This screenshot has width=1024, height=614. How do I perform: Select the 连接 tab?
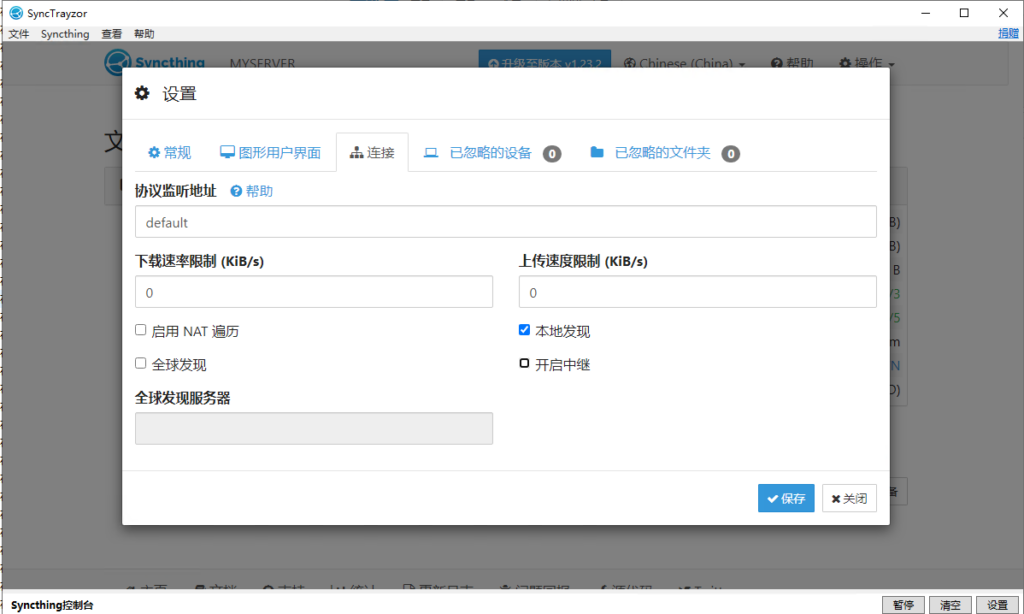click(372, 153)
